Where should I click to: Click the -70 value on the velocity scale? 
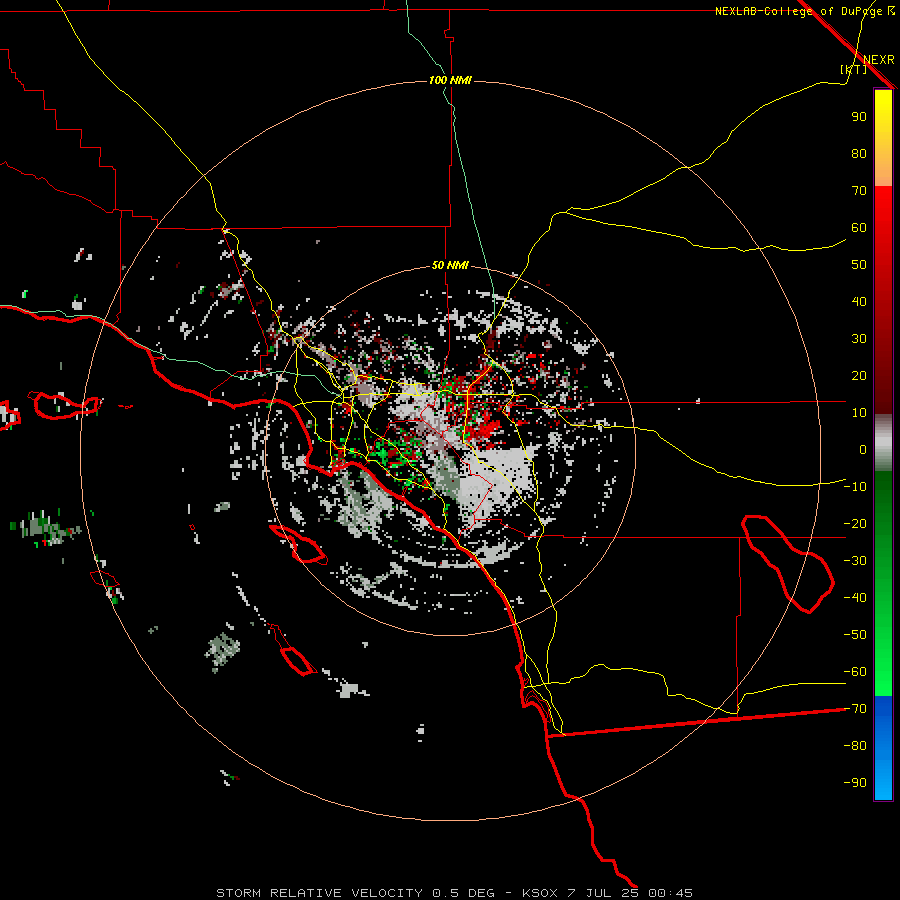coord(855,708)
